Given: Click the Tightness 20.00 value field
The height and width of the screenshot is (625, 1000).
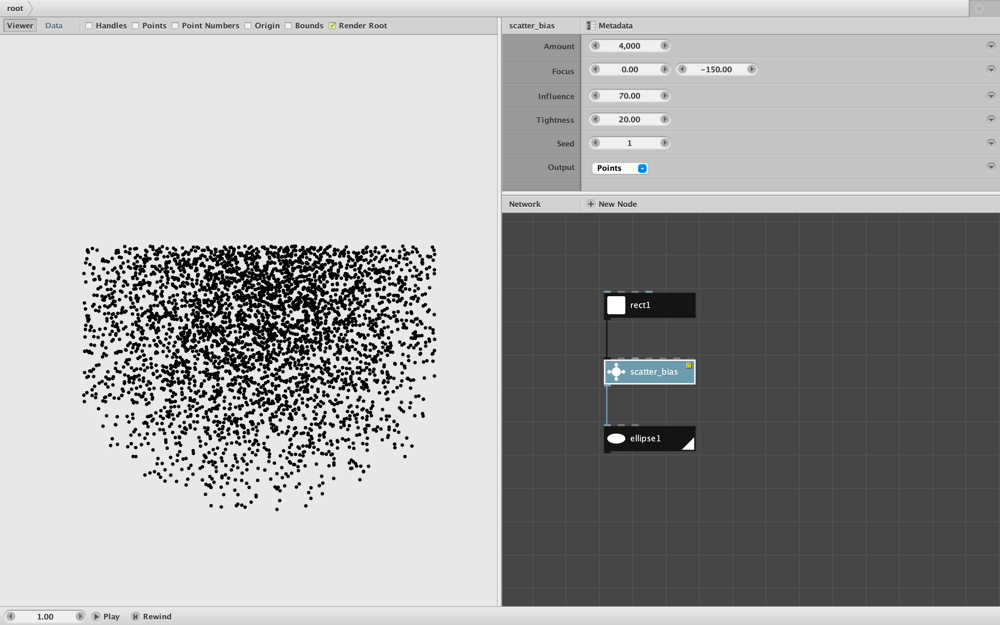Looking at the screenshot, I should [x=629, y=119].
